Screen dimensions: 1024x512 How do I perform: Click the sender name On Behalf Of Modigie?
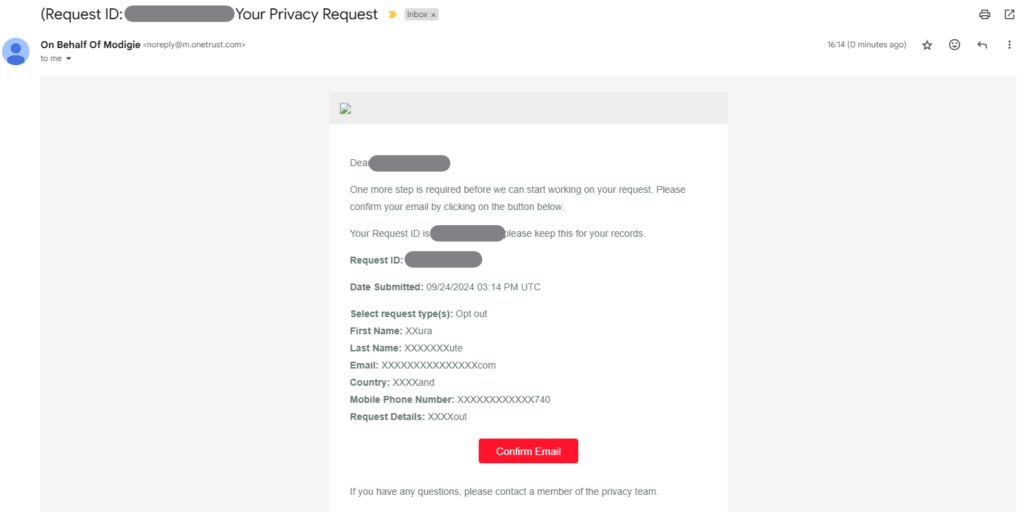[x=90, y=44]
